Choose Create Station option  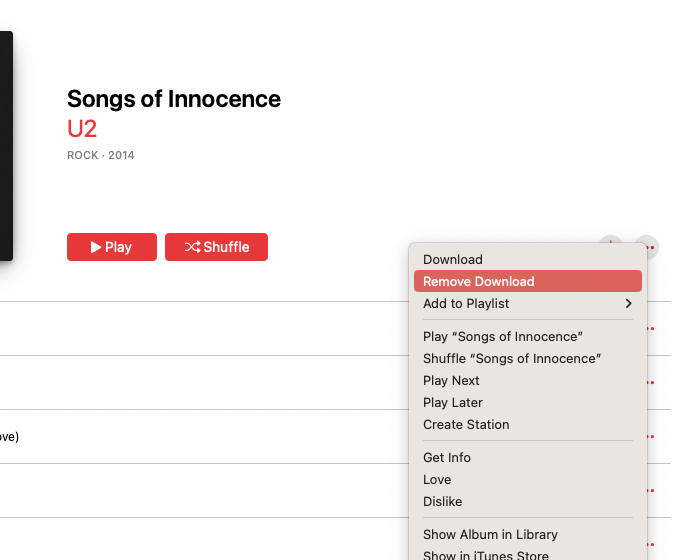[x=528, y=424]
